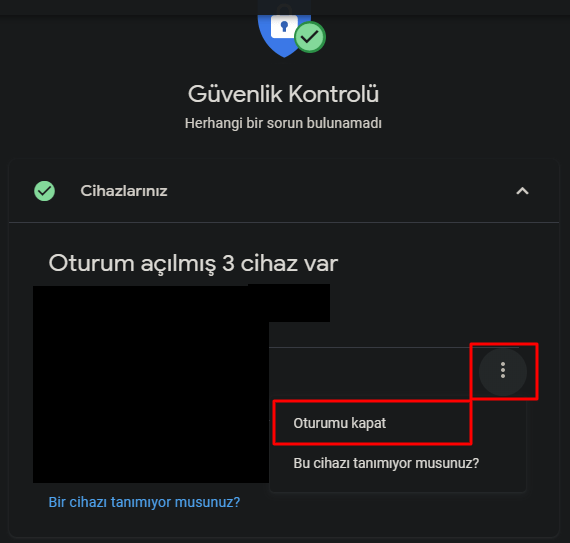Click the green checkmark badge on shield
Screen dimensions: 570x543
click(x=310, y=37)
